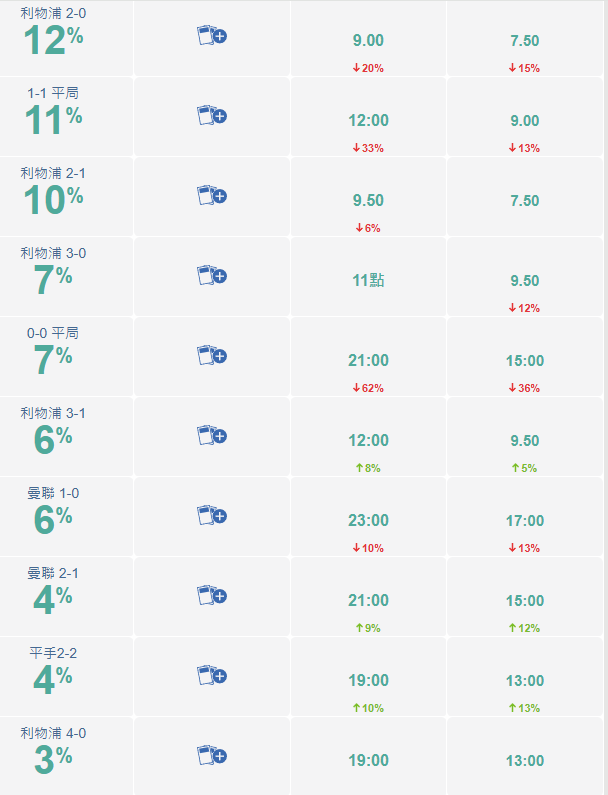Viewport: 608px width, 795px height.
Task: Pick 15:00 odds for 曼聯 2-1
Action: point(525,601)
